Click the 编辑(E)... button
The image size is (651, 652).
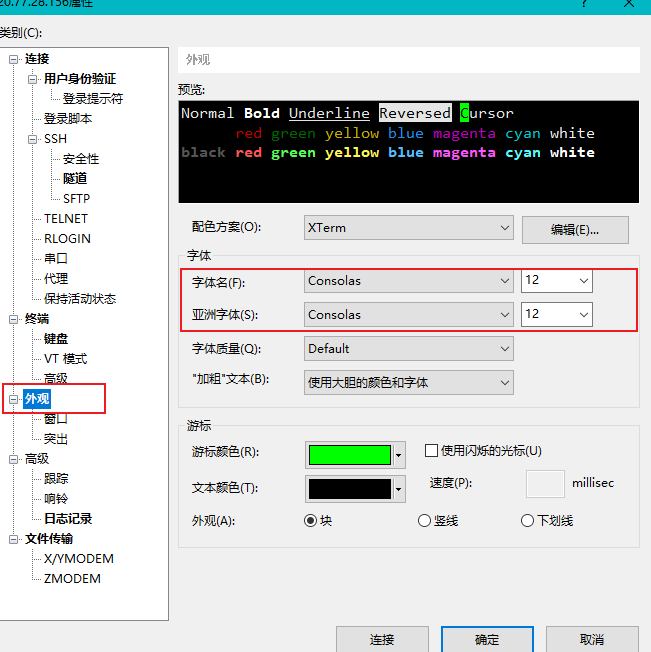click(575, 230)
